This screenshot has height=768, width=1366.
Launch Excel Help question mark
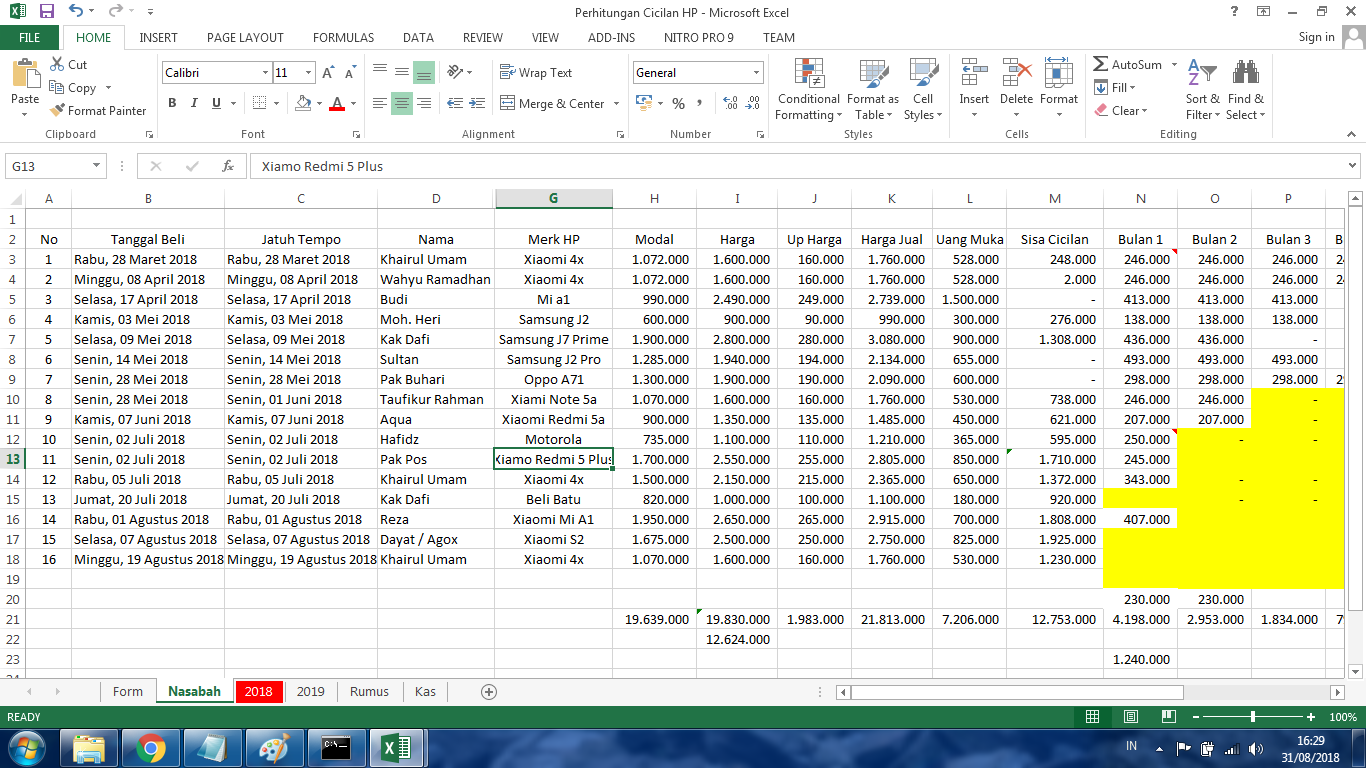(1235, 11)
